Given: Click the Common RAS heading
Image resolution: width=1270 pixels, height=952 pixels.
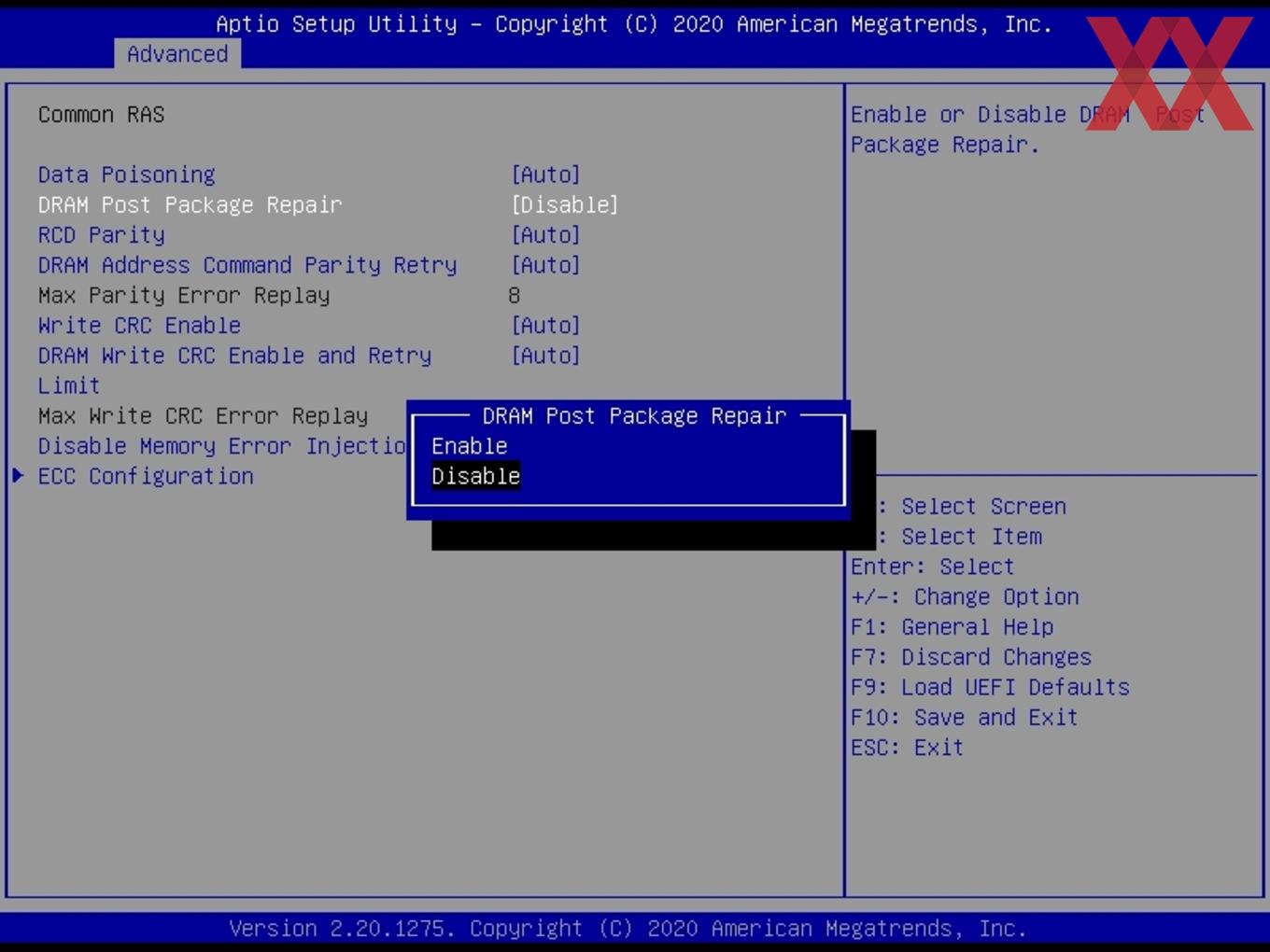Looking at the screenshot, I should pyautogui.click(x=101, y=115).
